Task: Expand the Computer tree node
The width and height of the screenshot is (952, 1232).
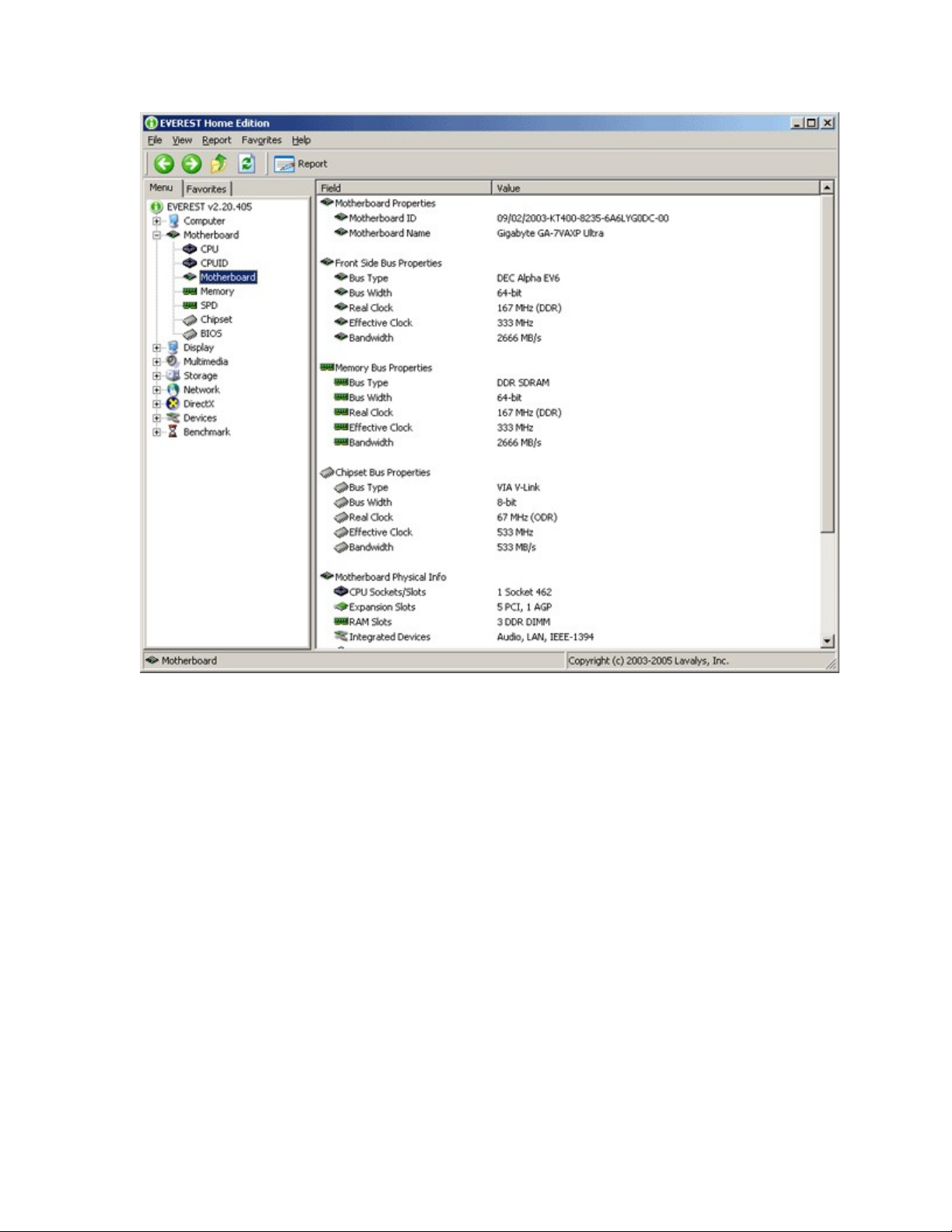Action: pos(157,222)
